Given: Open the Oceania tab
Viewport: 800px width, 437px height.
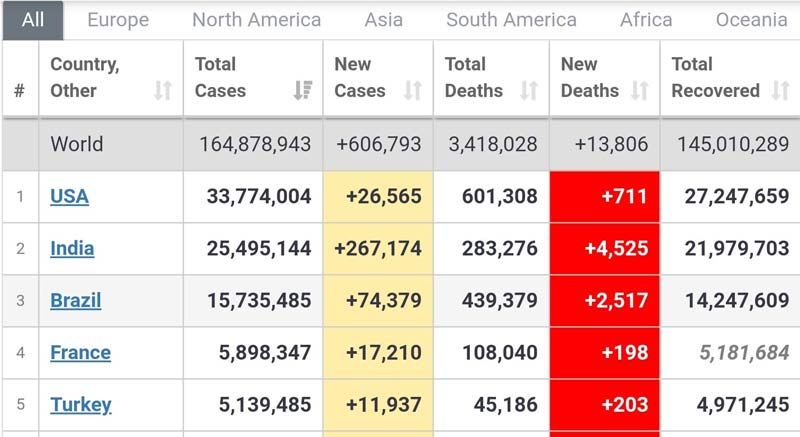Looking at the screenshot, I should click(x=751, y=20).
